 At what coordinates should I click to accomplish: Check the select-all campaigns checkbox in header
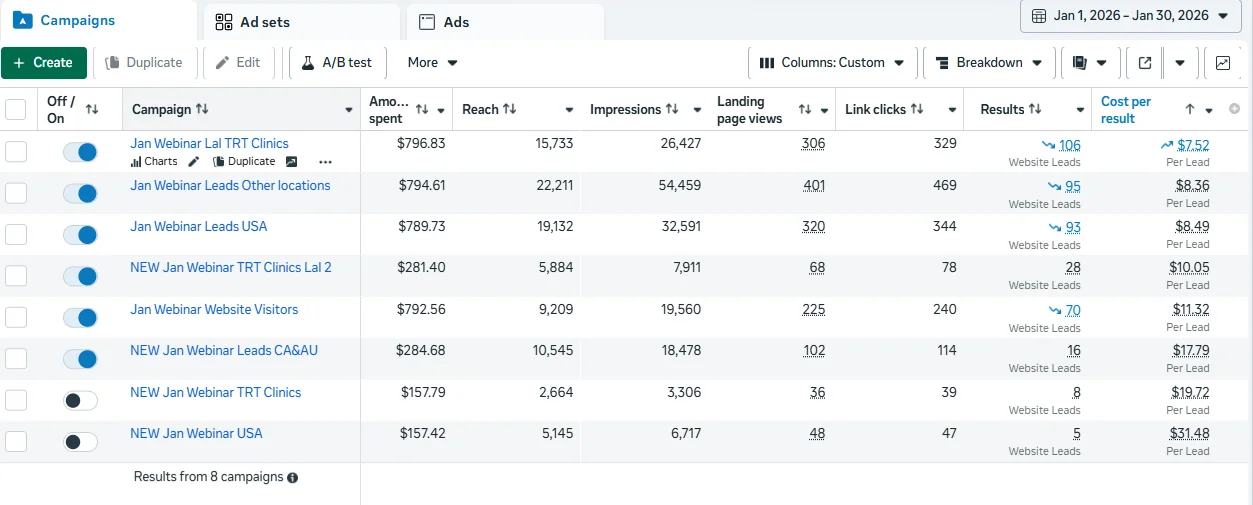tap(16, 109)
